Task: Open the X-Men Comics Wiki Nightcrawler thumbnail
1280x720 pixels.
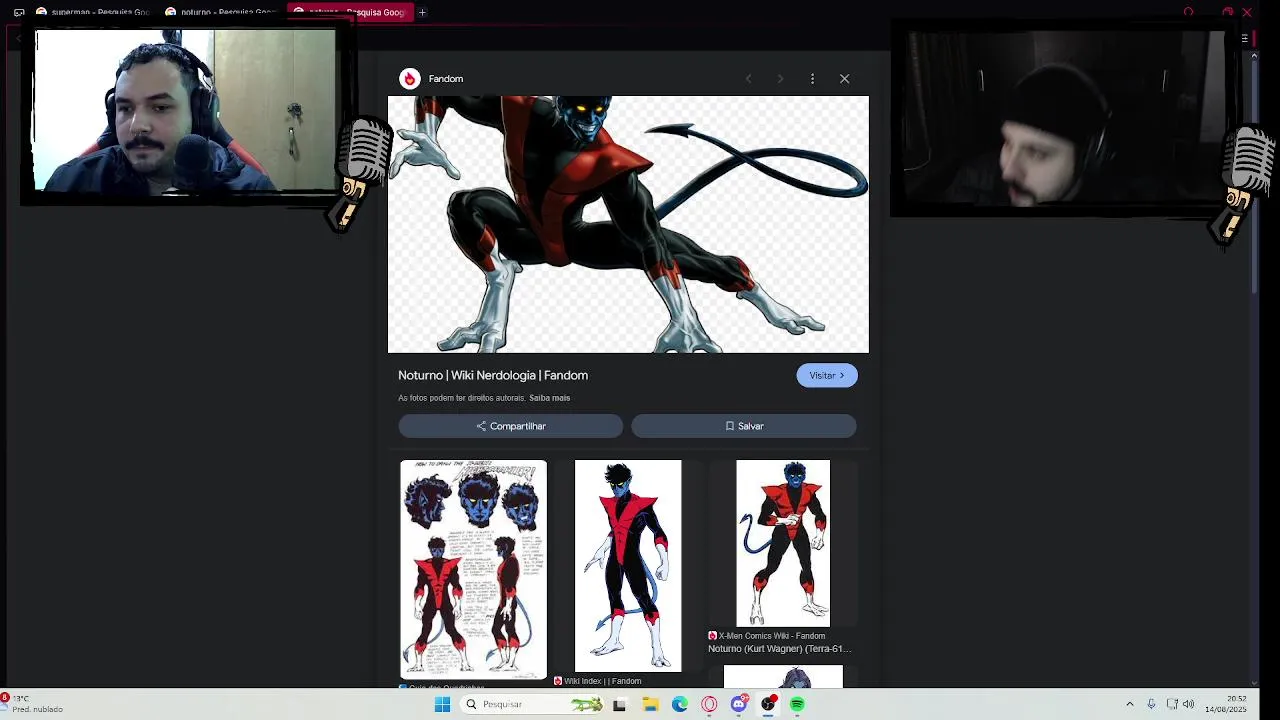Action: (783, 543)
